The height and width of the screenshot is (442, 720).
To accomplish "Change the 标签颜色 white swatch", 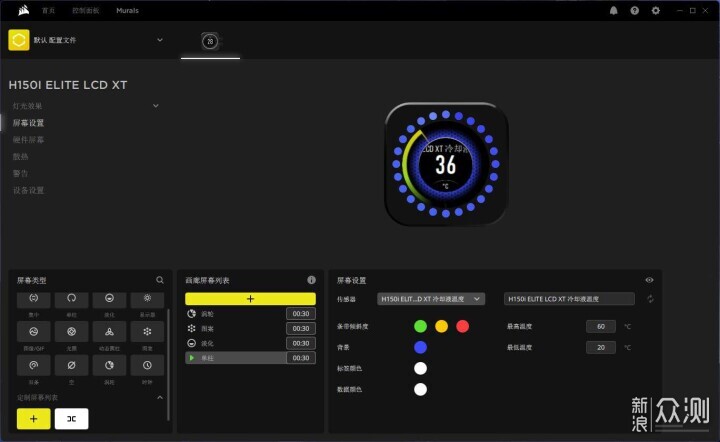I will pos(420,368).
